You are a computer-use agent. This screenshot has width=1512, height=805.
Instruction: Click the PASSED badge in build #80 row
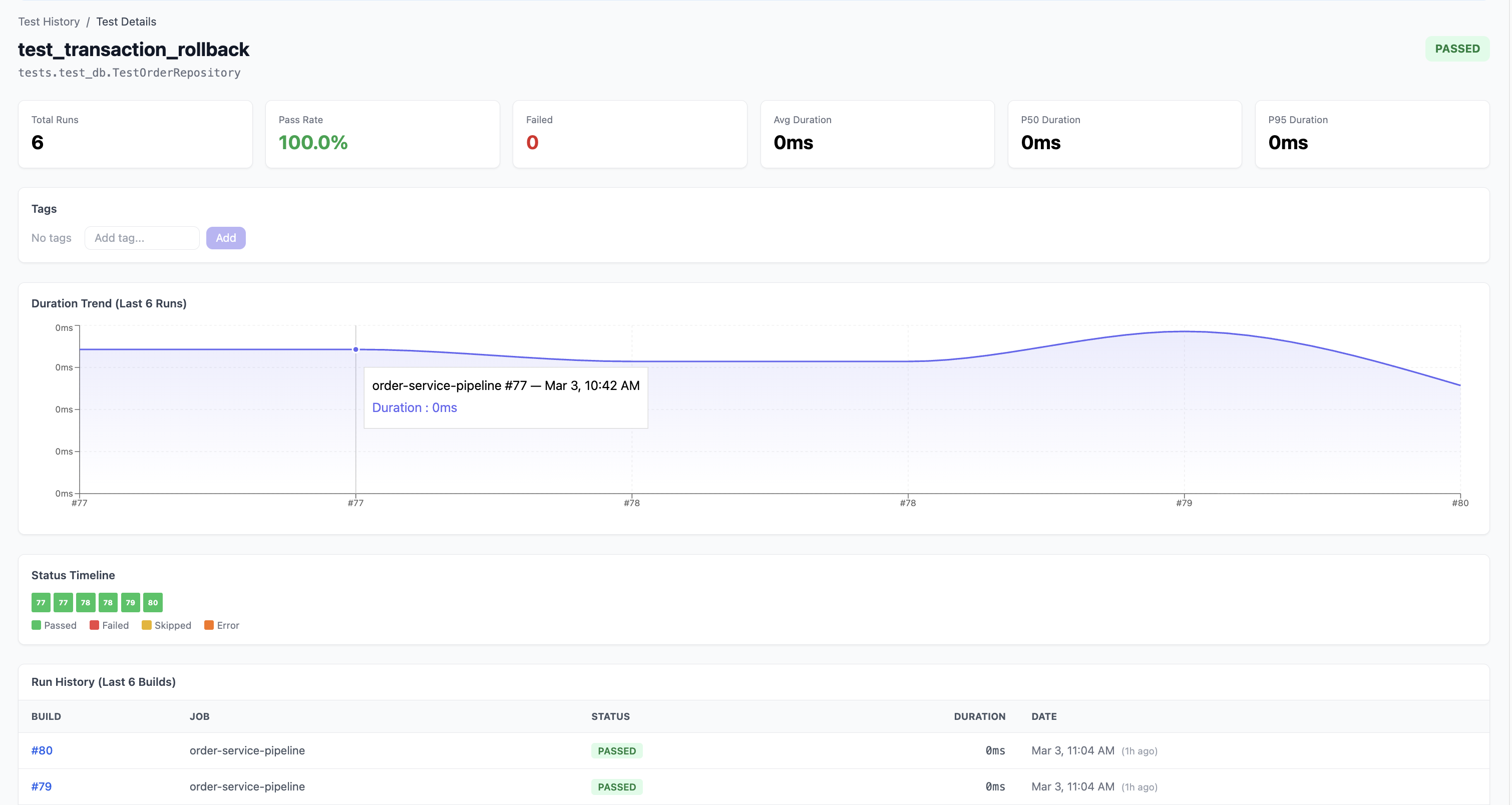616,751
